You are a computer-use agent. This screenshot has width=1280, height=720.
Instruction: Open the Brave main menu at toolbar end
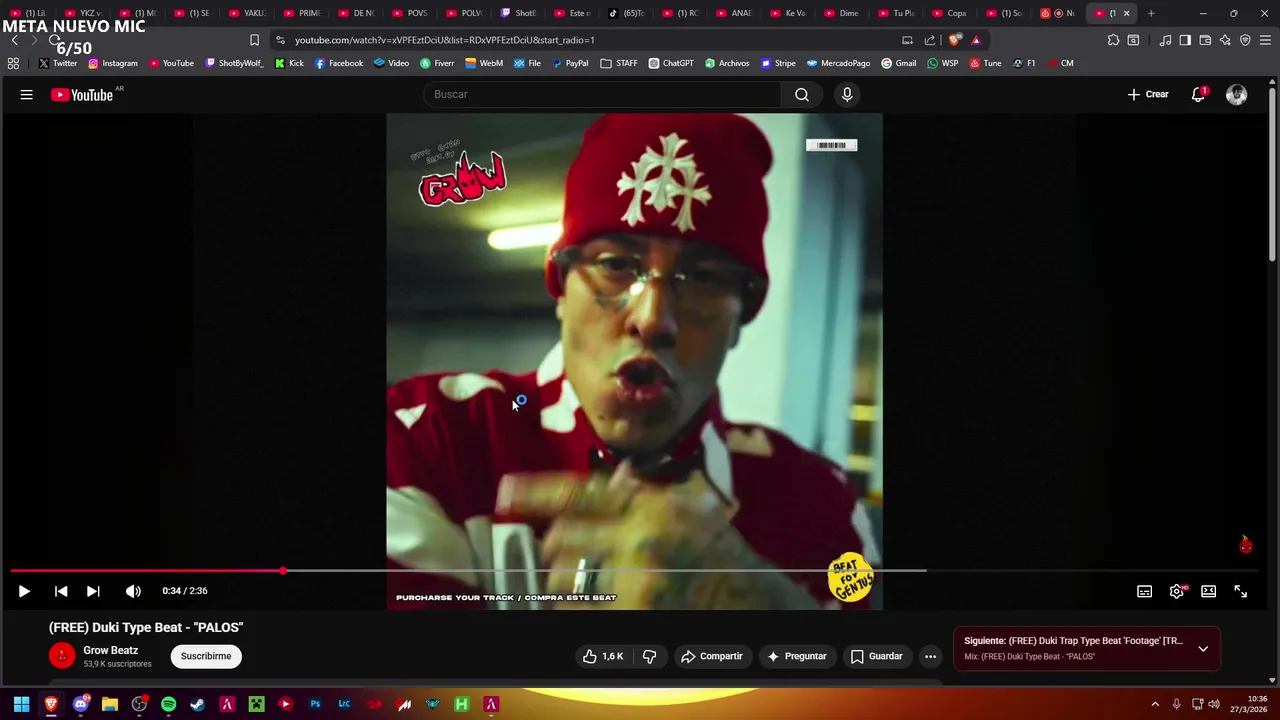1264,40
